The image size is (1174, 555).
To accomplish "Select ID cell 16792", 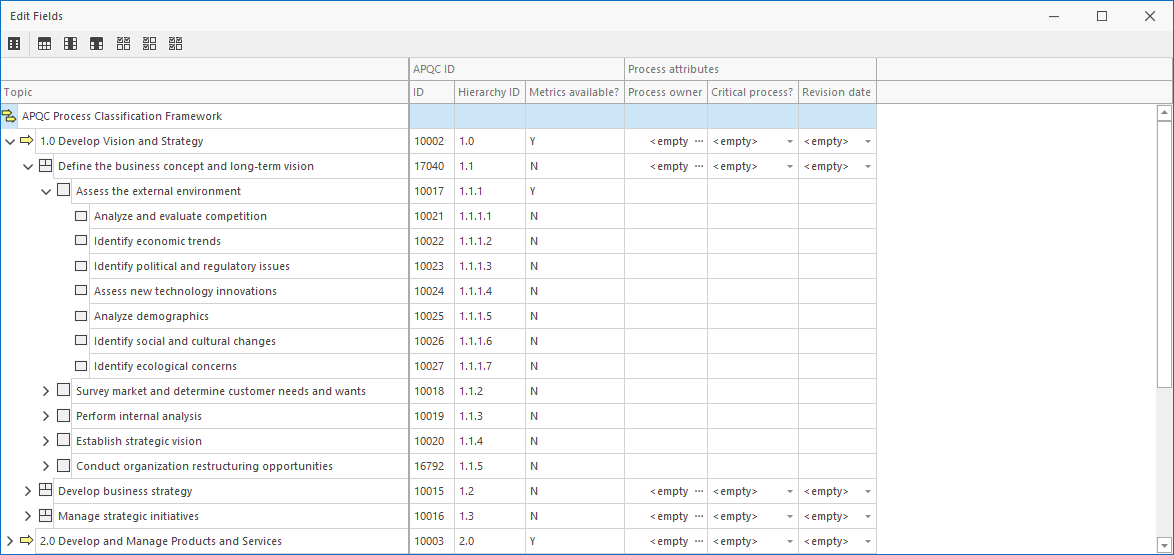I will pyautogui.click(x=432, y=466).
